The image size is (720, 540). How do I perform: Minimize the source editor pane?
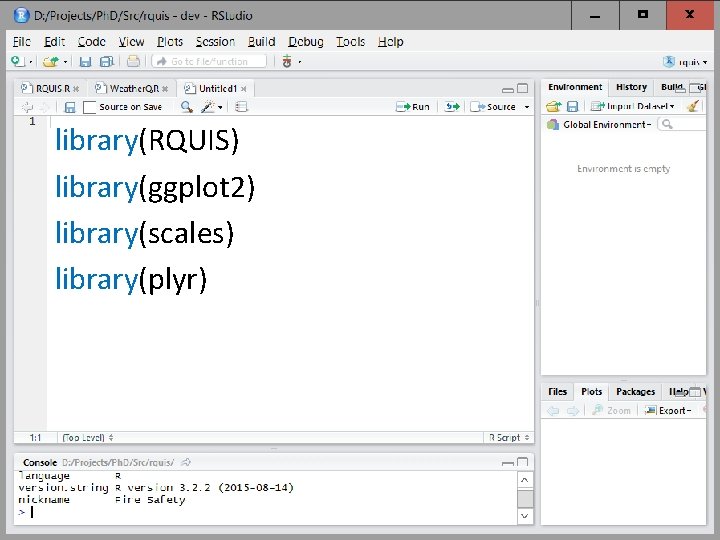pos(508,89)
